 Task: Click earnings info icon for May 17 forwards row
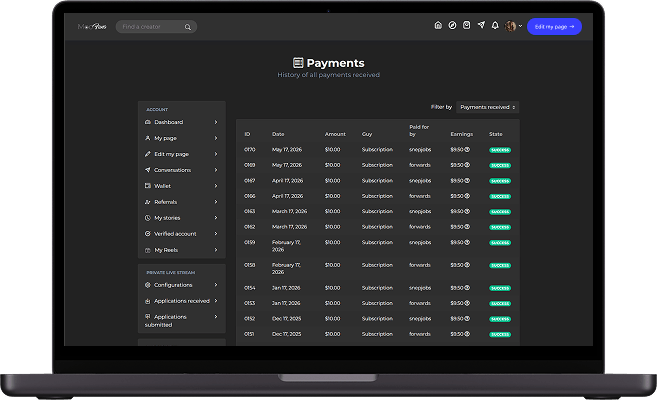coord(467,165)
